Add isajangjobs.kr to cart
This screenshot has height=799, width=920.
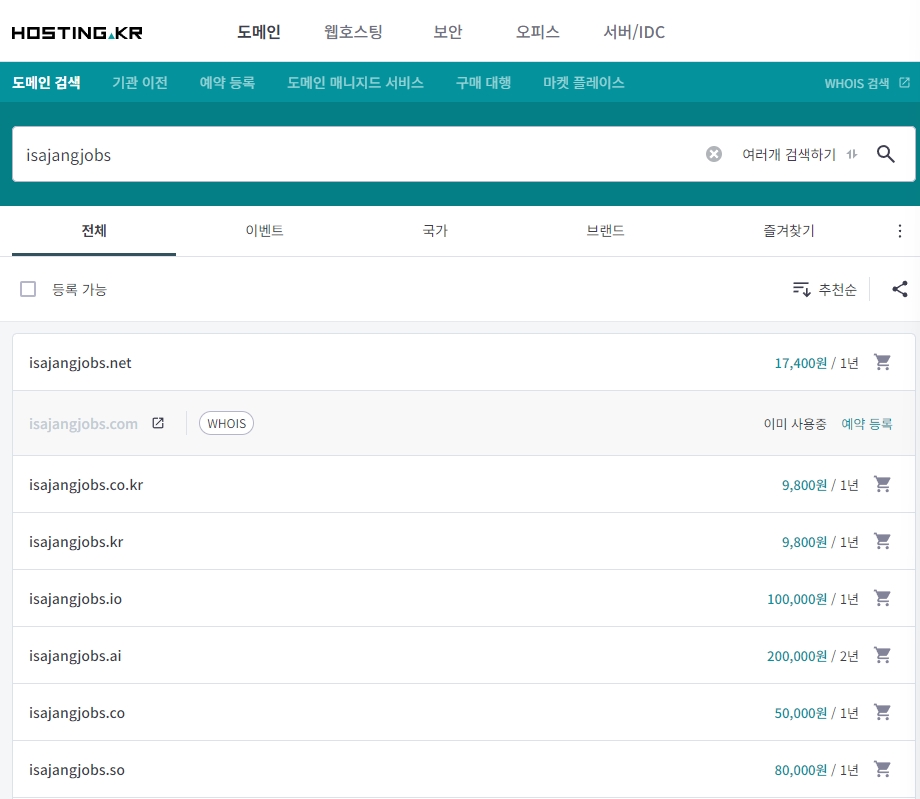click(882, 541)
